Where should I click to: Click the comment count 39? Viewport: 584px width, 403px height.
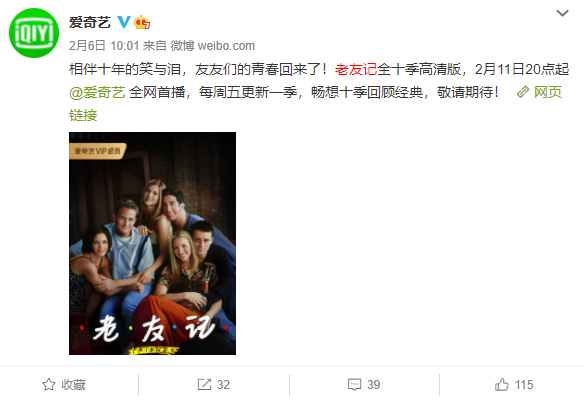[x=373, y=384]
